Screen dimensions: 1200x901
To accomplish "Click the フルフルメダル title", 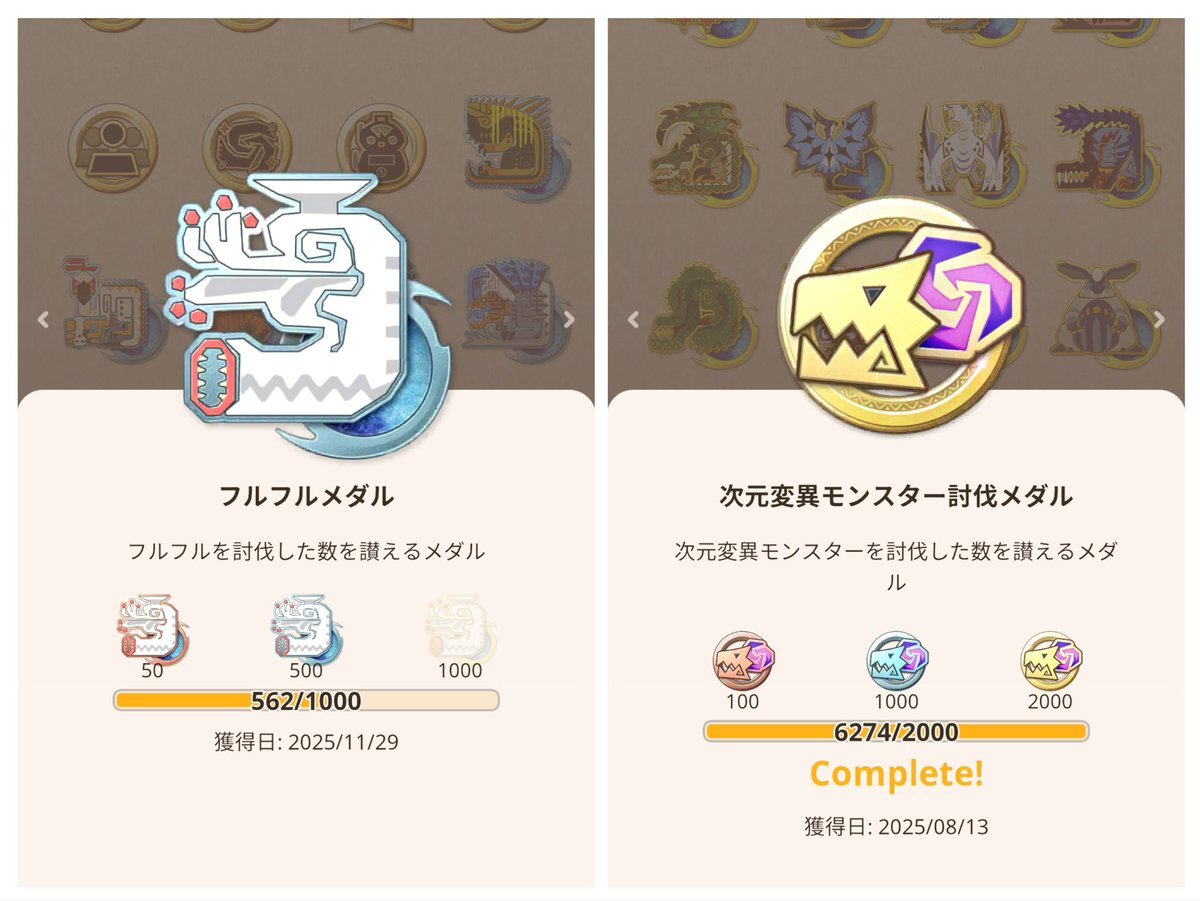I will [x=306, y=495].
